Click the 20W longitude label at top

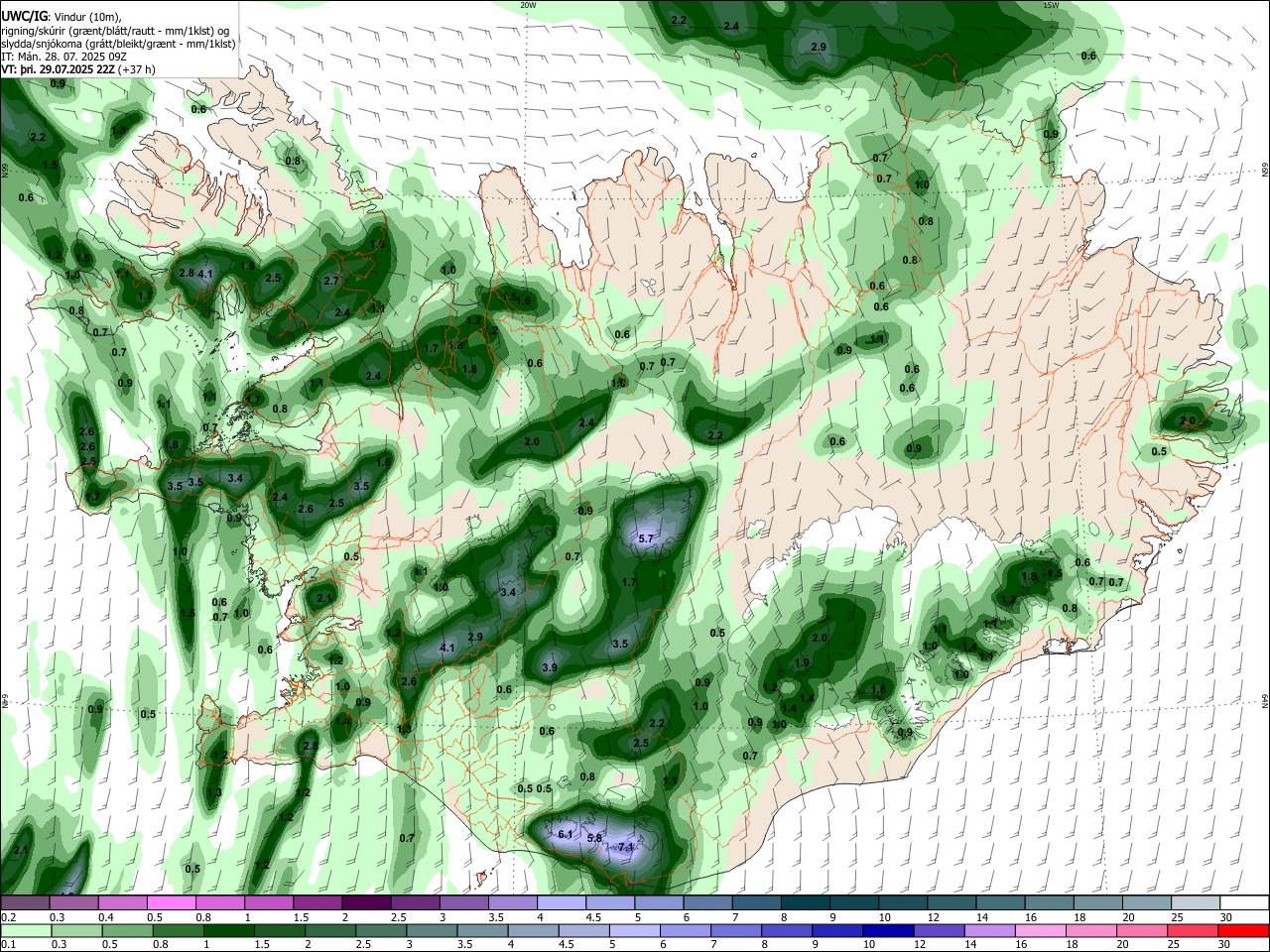pos(528,5)
